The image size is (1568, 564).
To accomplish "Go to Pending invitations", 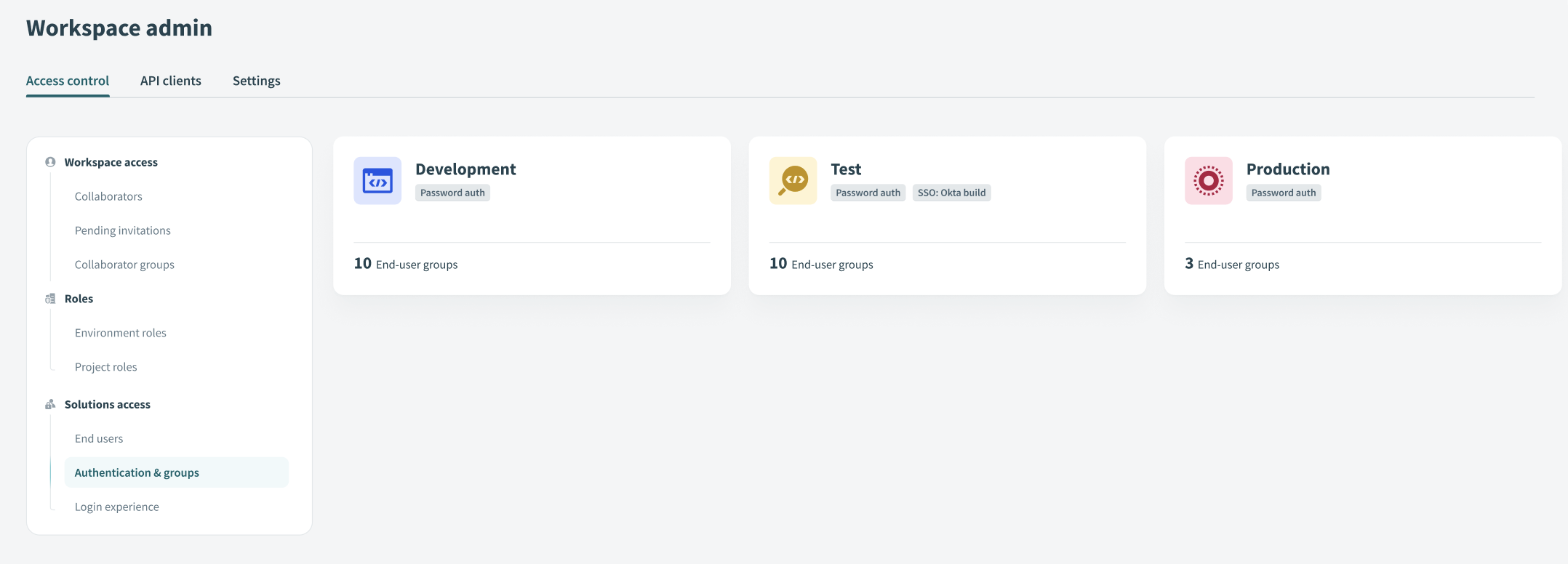I will (x=123, y=230).
